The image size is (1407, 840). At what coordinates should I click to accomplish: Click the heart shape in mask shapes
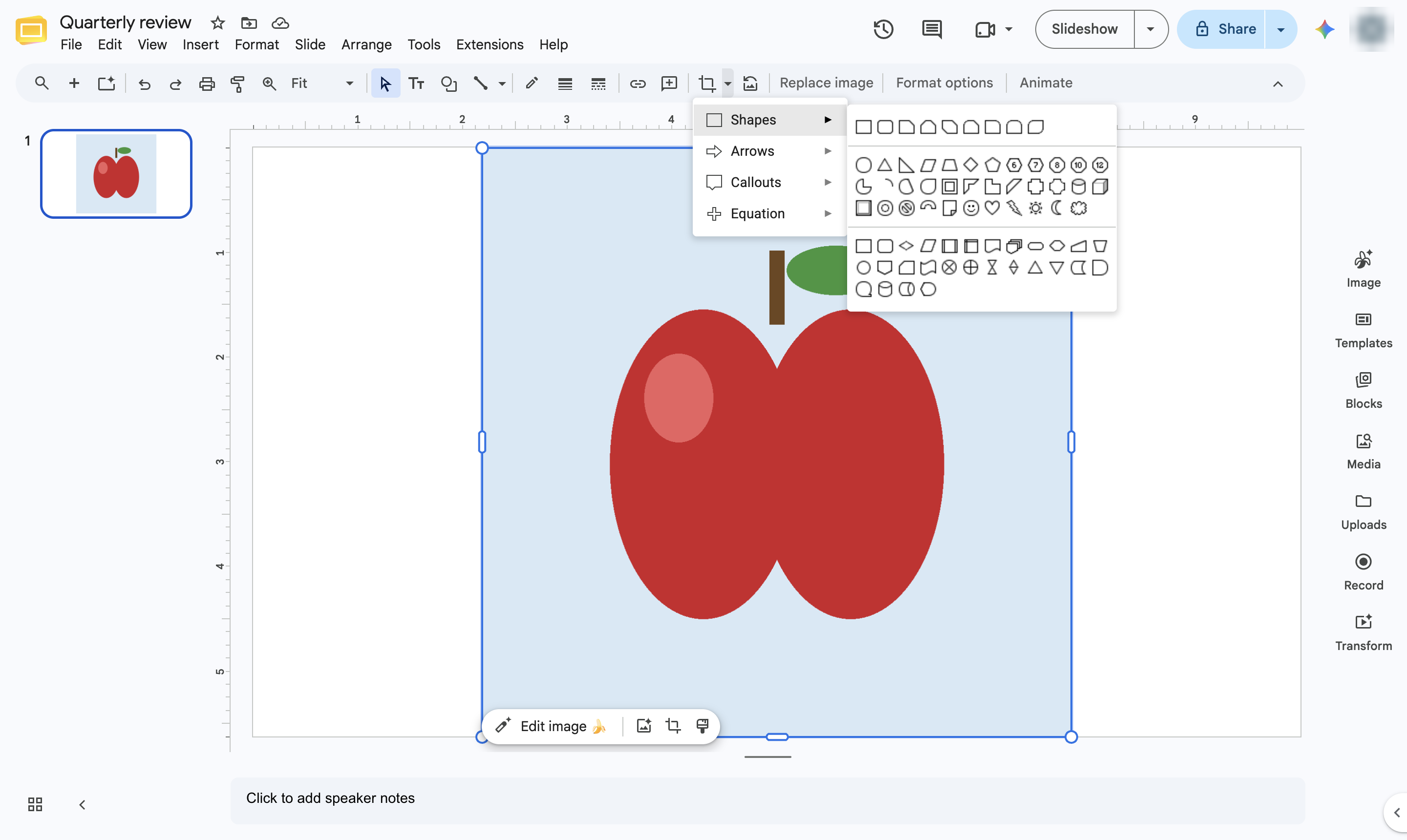[x=992, y=208]
